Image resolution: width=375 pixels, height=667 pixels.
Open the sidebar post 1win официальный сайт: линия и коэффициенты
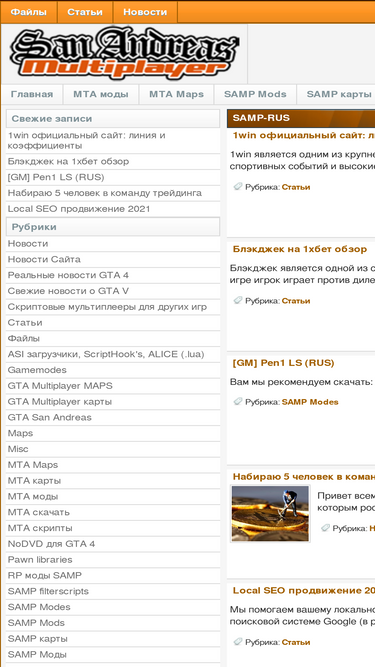pyautogui.click(x=86, y=140)
